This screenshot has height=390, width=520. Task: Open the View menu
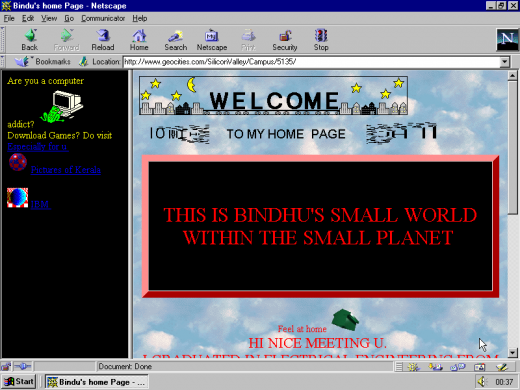click(49, 18)
